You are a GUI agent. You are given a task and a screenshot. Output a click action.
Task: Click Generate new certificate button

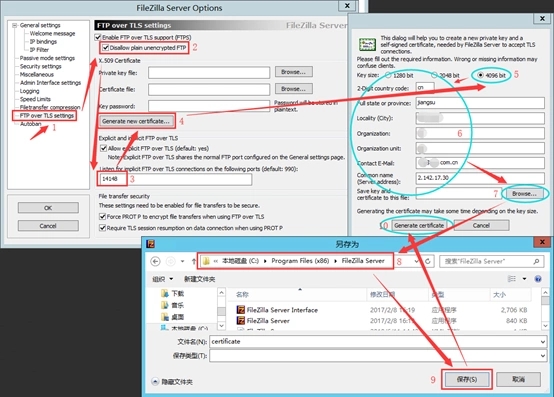point(136,121)
